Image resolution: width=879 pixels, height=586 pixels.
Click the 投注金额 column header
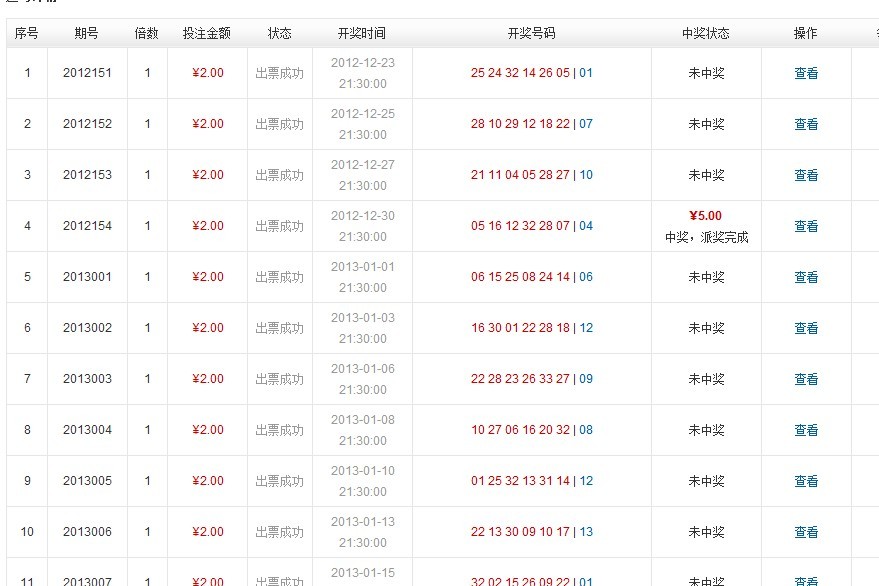[x=207, y=33]
